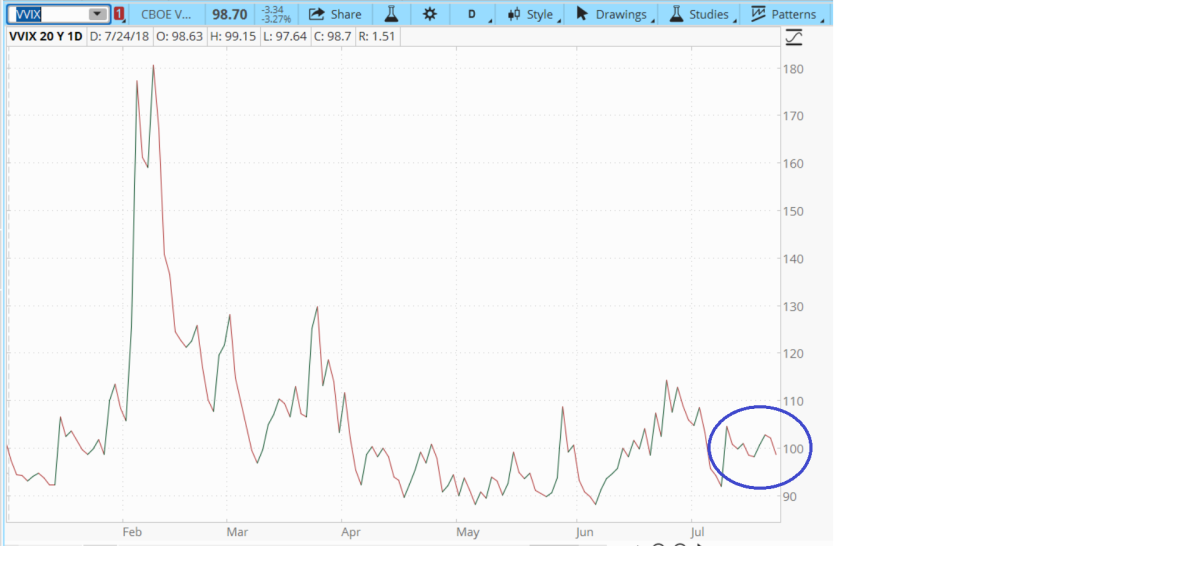Click the chart scale icon above price axis
The height and width of the screenshot is (586, 1200).
tap(794, 38)
